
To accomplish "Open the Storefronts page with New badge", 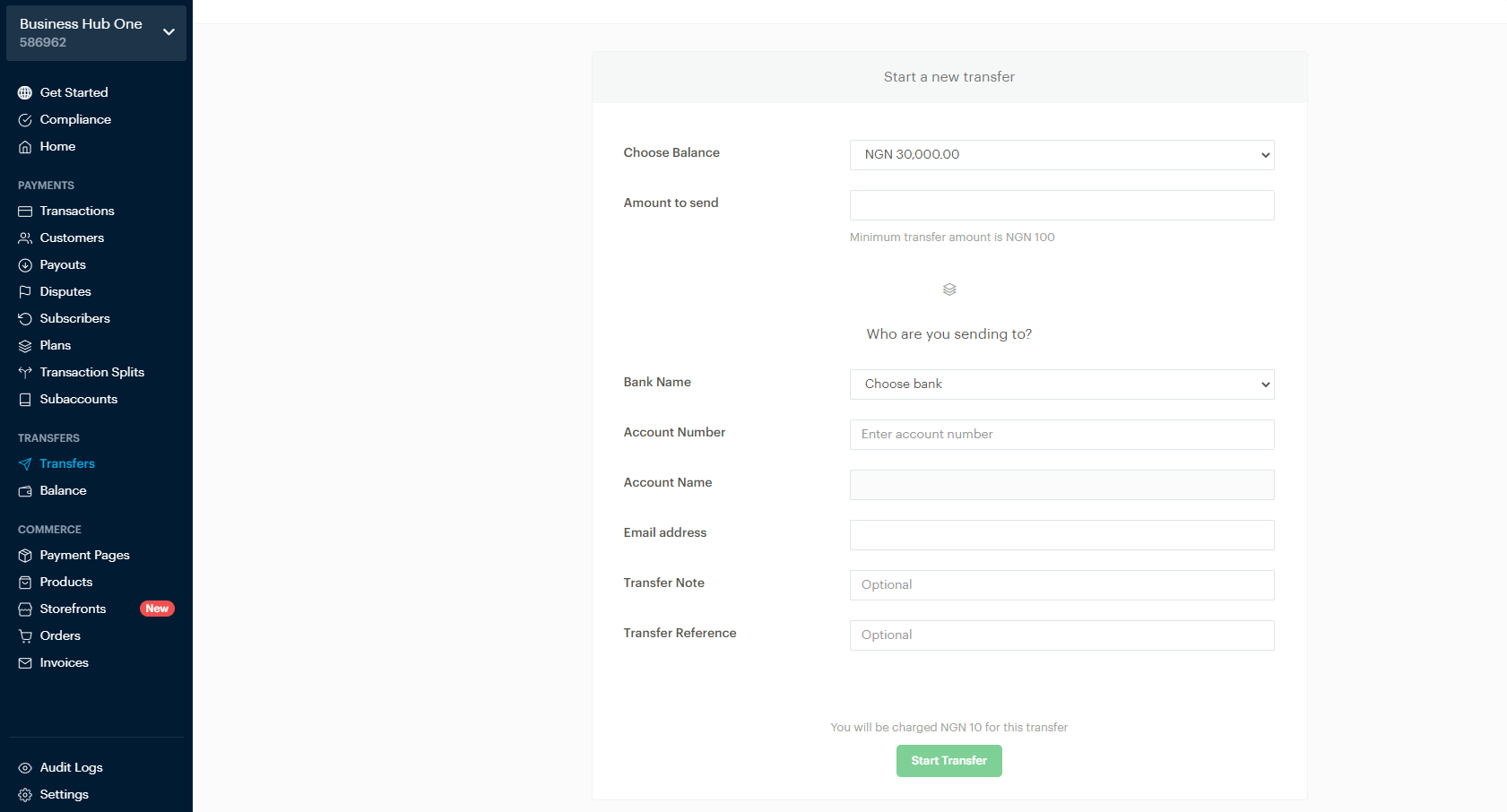I will [x=72, y=609].
